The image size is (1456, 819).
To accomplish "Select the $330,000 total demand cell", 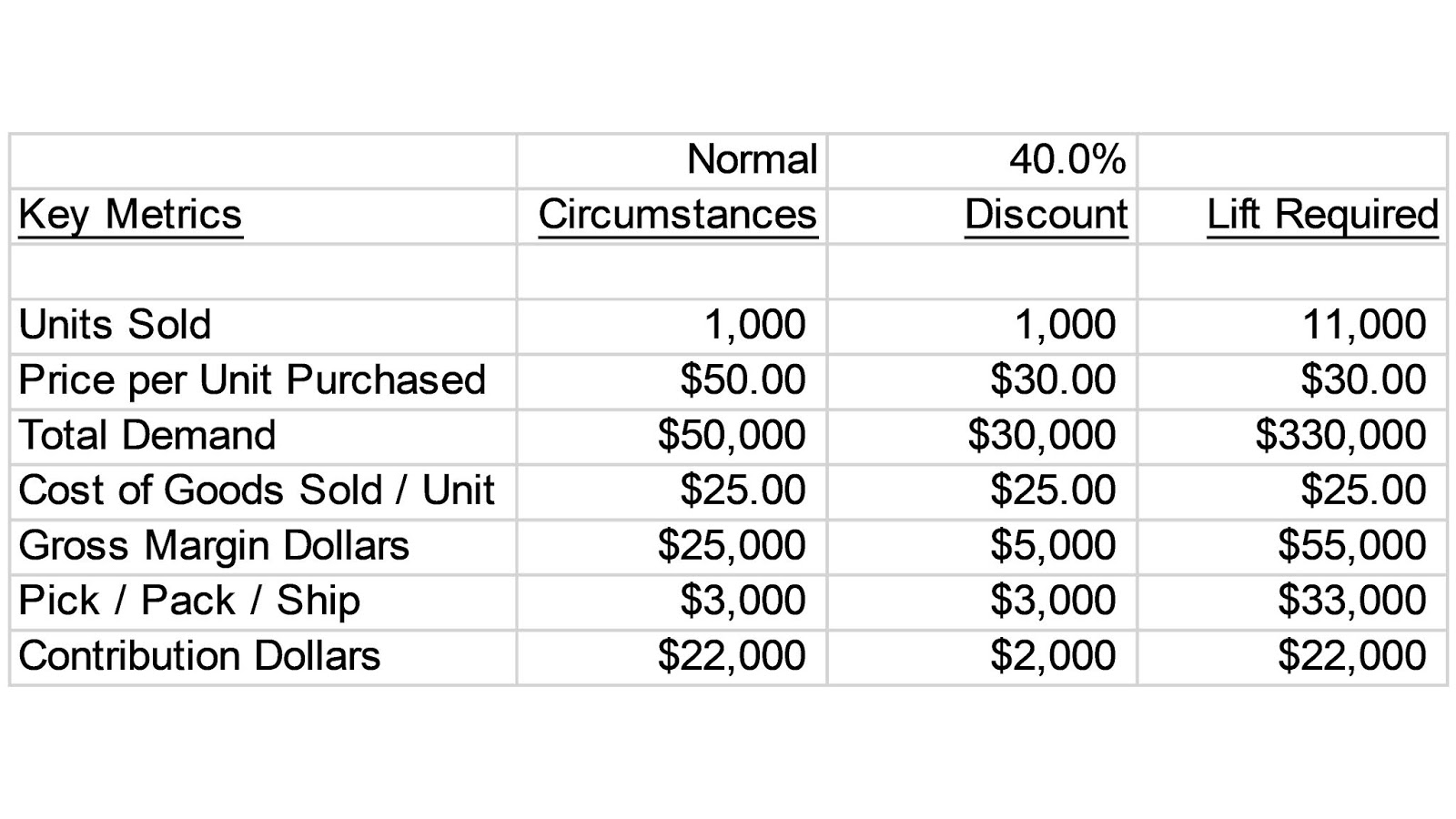I will point(1340,435).
